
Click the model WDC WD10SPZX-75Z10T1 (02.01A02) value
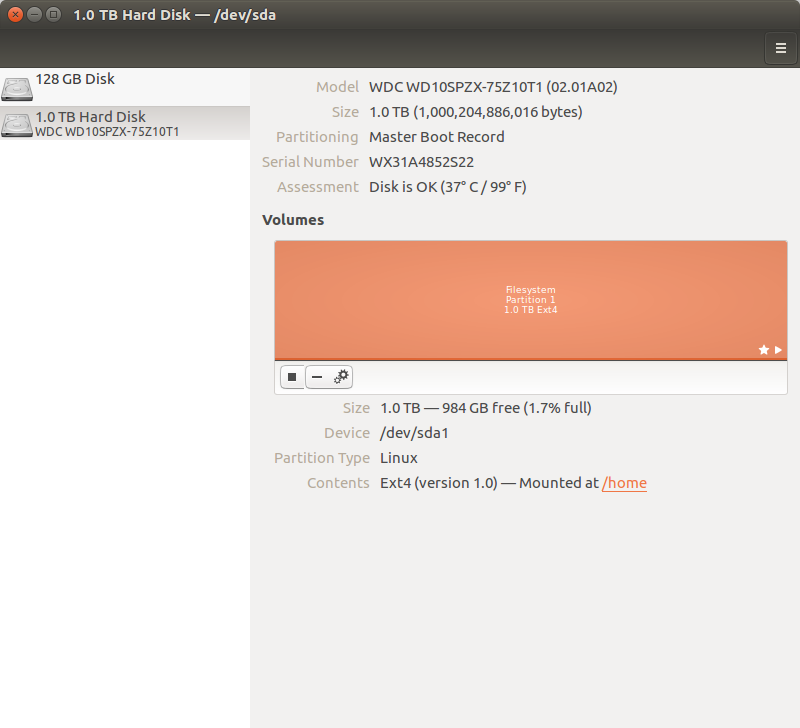(x=493, y=87)
